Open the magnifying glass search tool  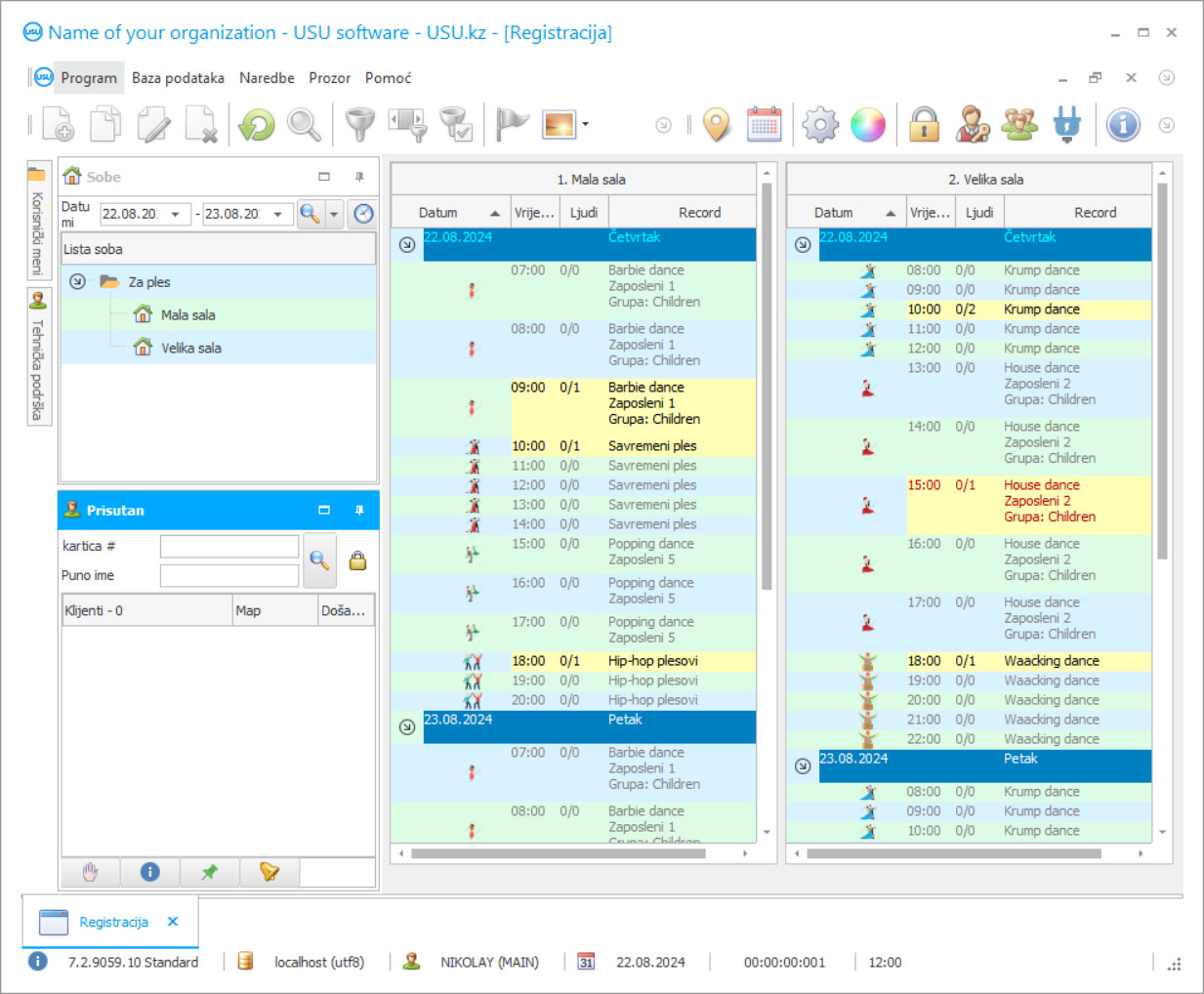tap(304, 125)
